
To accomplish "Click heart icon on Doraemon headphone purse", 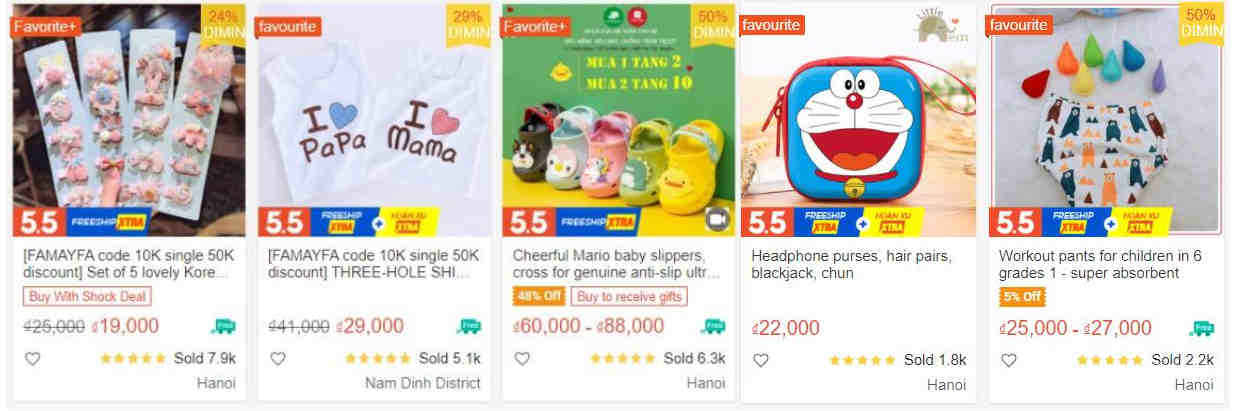I will (x=761, y=360).
